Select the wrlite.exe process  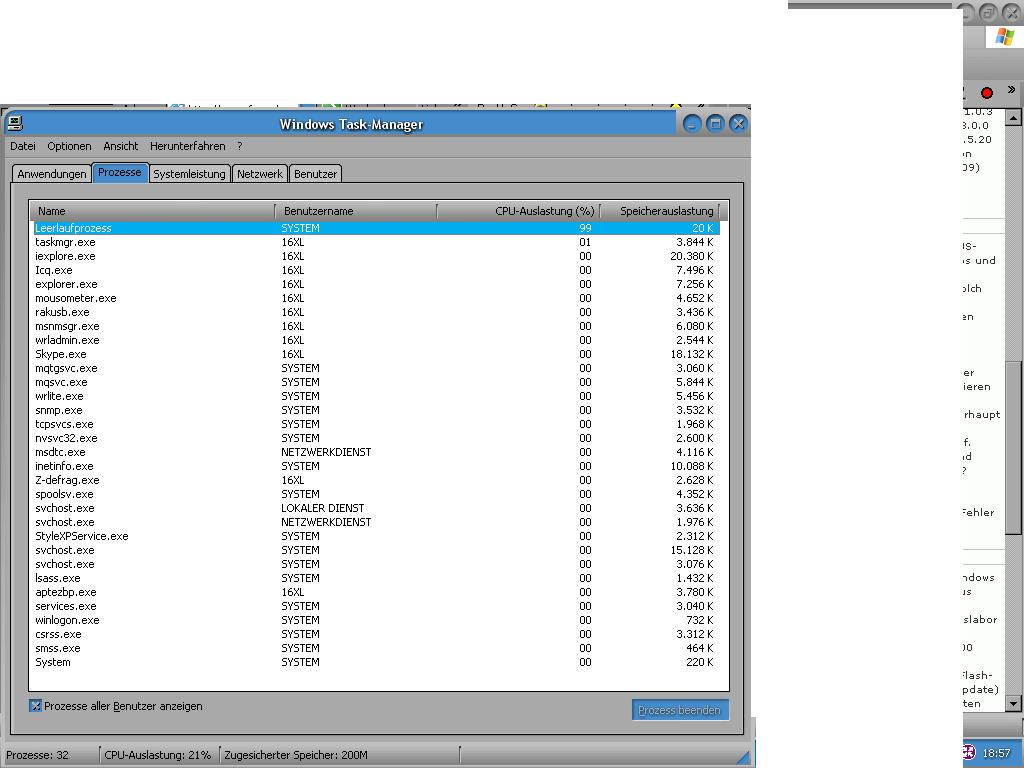pos(376,396)
